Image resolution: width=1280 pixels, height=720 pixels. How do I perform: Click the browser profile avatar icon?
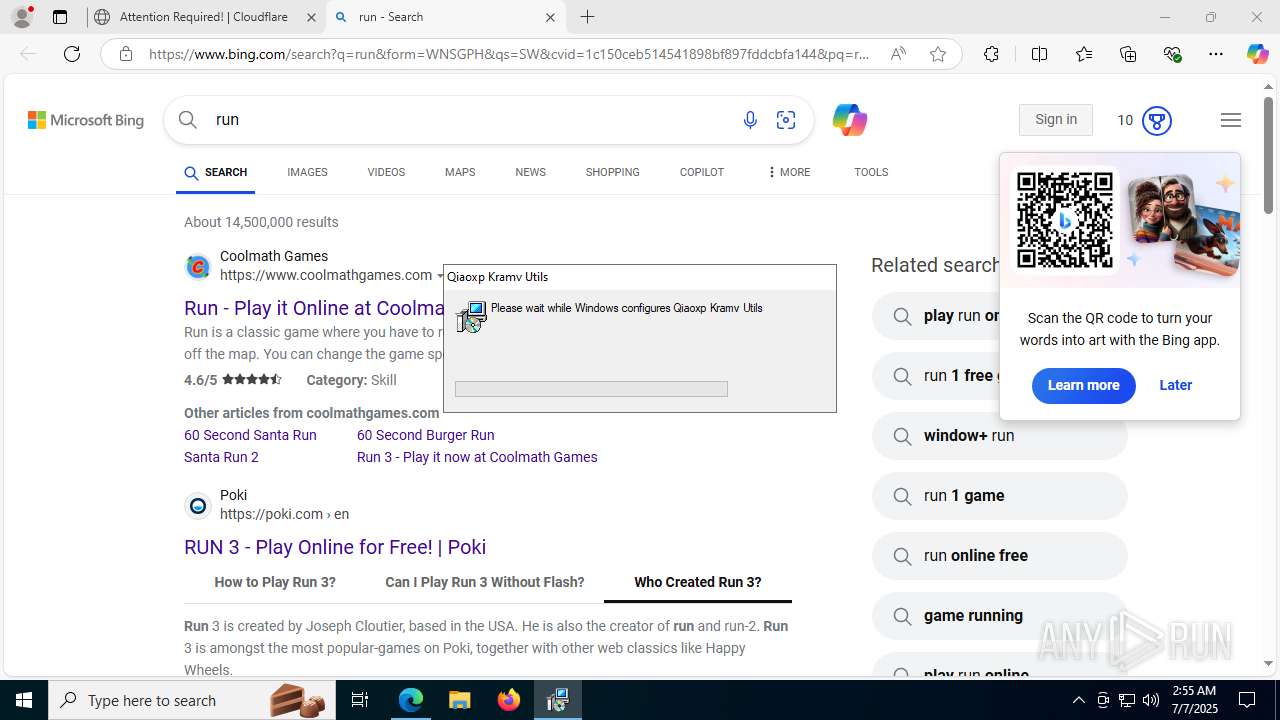pos(22,17)
